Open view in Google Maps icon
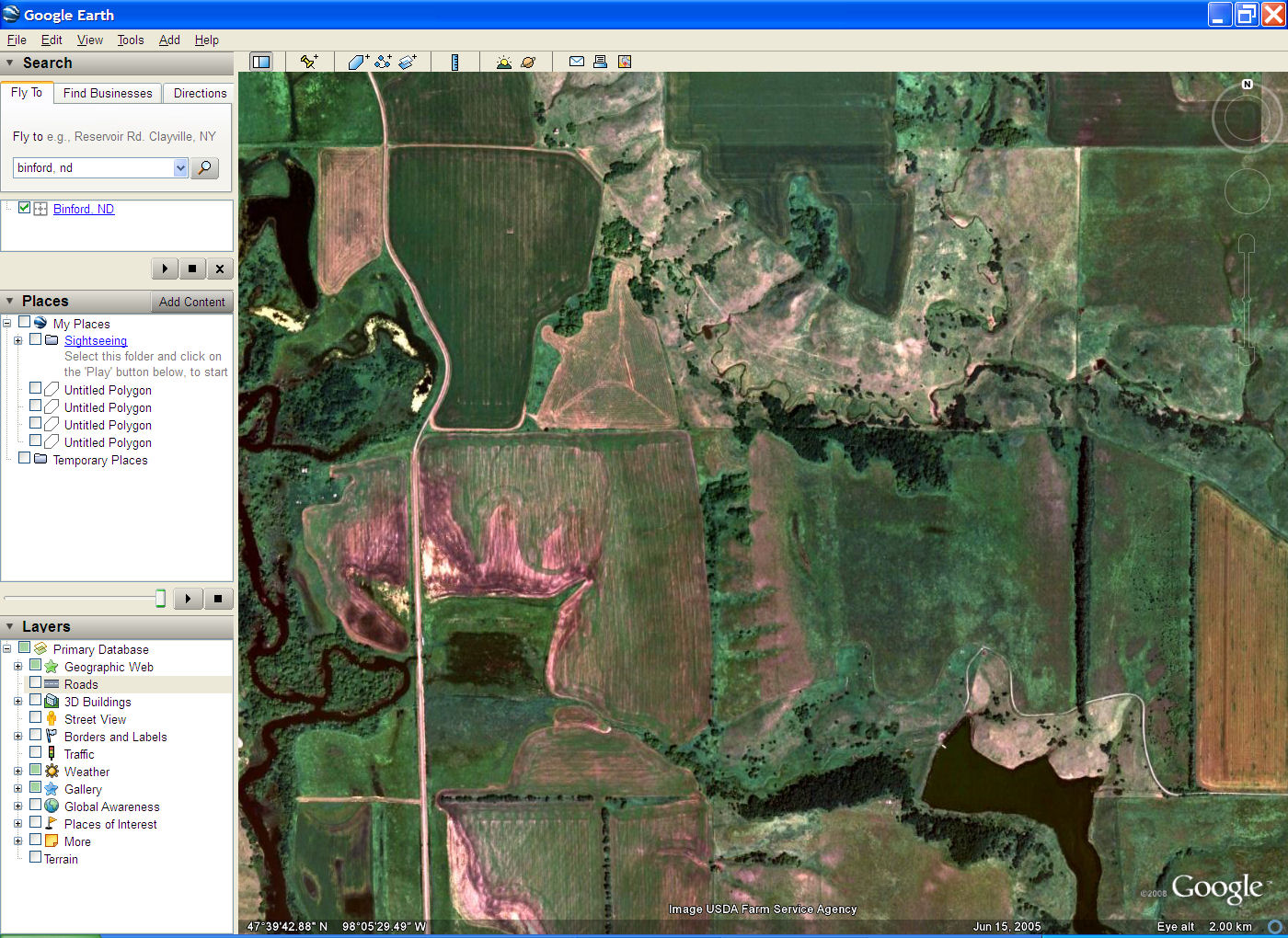Screen dimensions: 1288x938 click(x=625, y=62)
